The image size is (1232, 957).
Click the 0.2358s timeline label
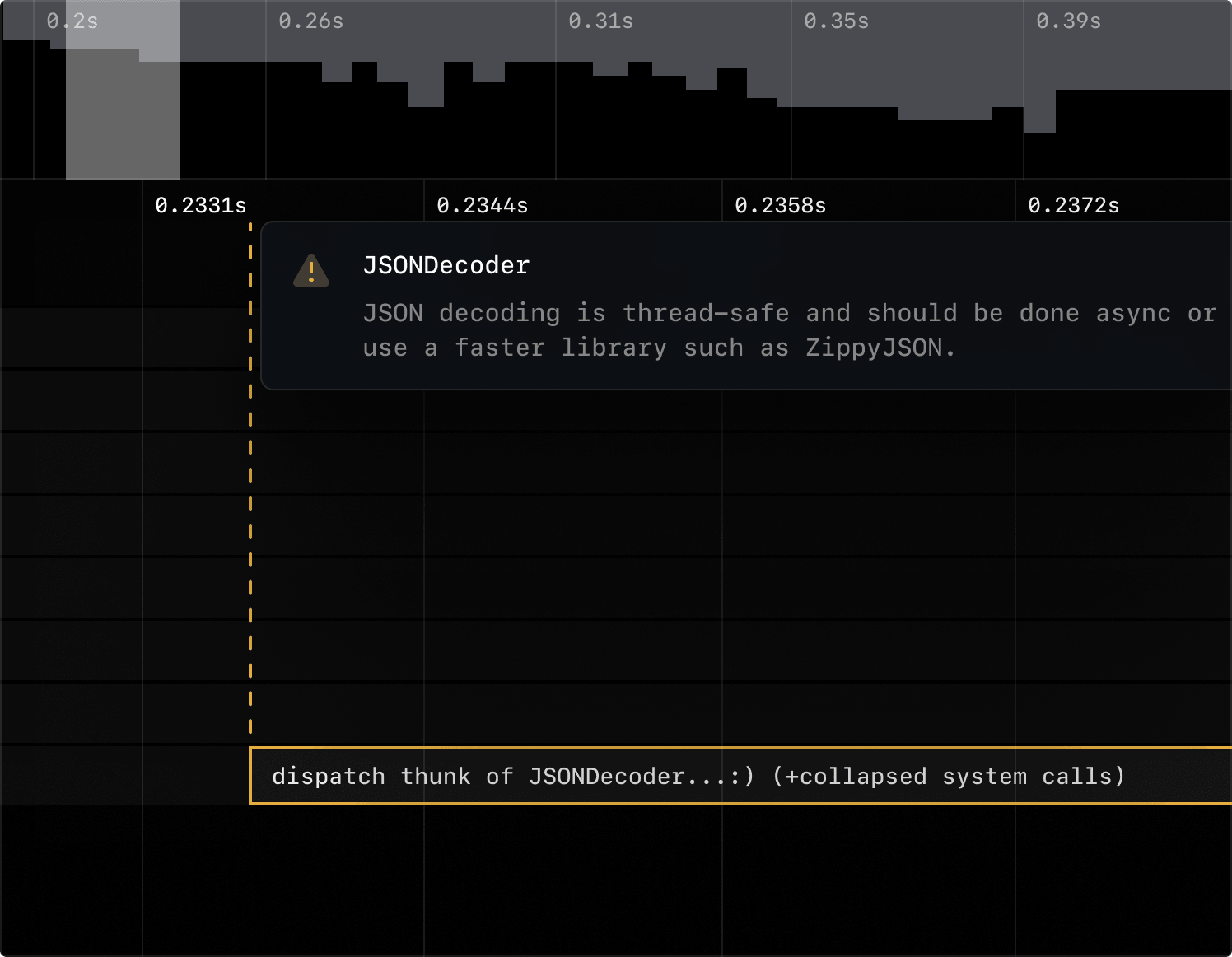pos(781,205)
